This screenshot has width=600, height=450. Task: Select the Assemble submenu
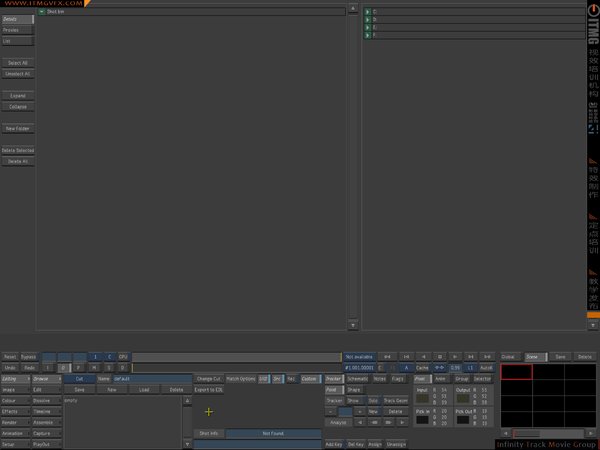pyautogui.click(x=47, y=422)
